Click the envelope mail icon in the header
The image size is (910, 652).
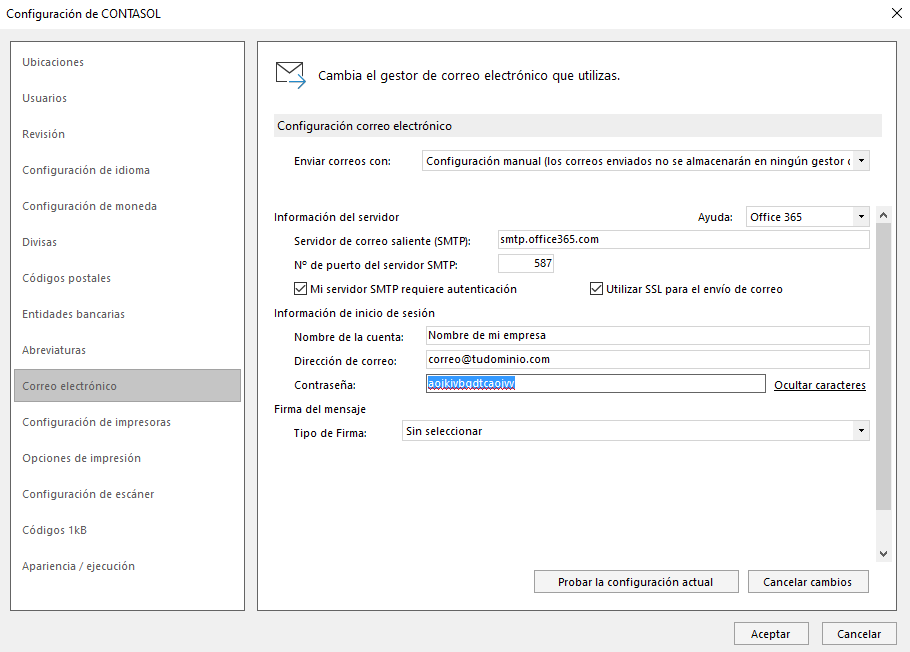pyautogui.click(x=290, y=75)
